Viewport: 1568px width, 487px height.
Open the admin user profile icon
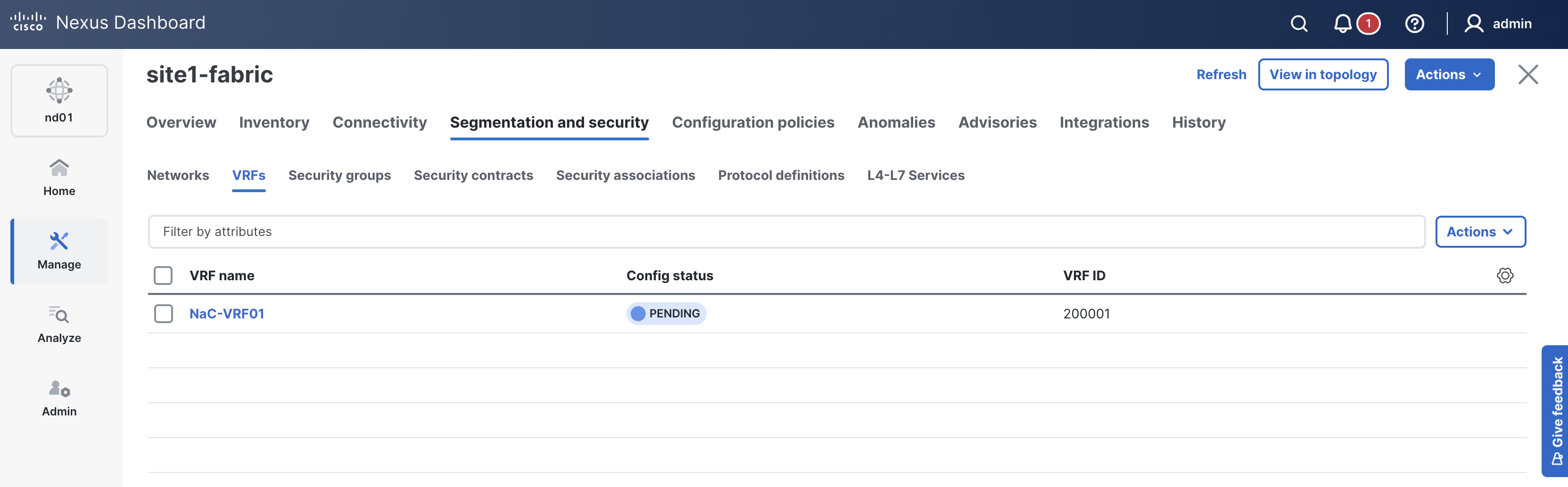tap(1474, 24)
